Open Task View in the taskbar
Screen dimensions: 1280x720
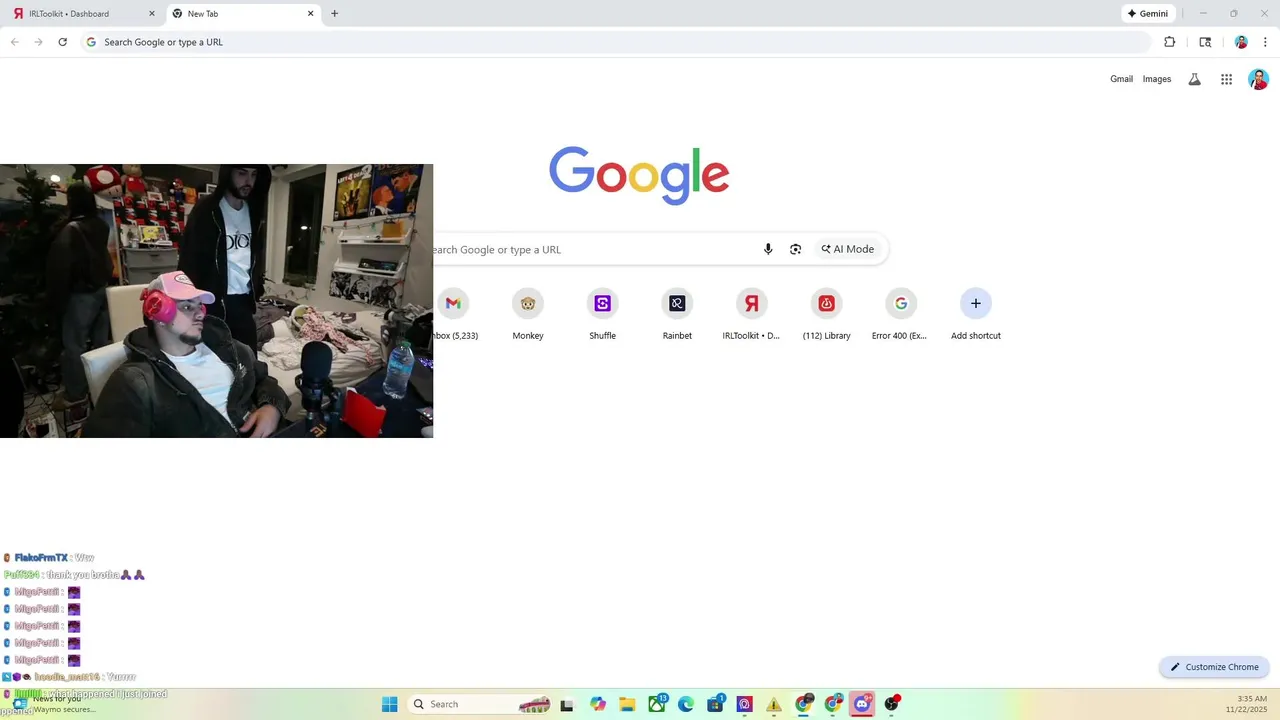[x=567, y=704]
